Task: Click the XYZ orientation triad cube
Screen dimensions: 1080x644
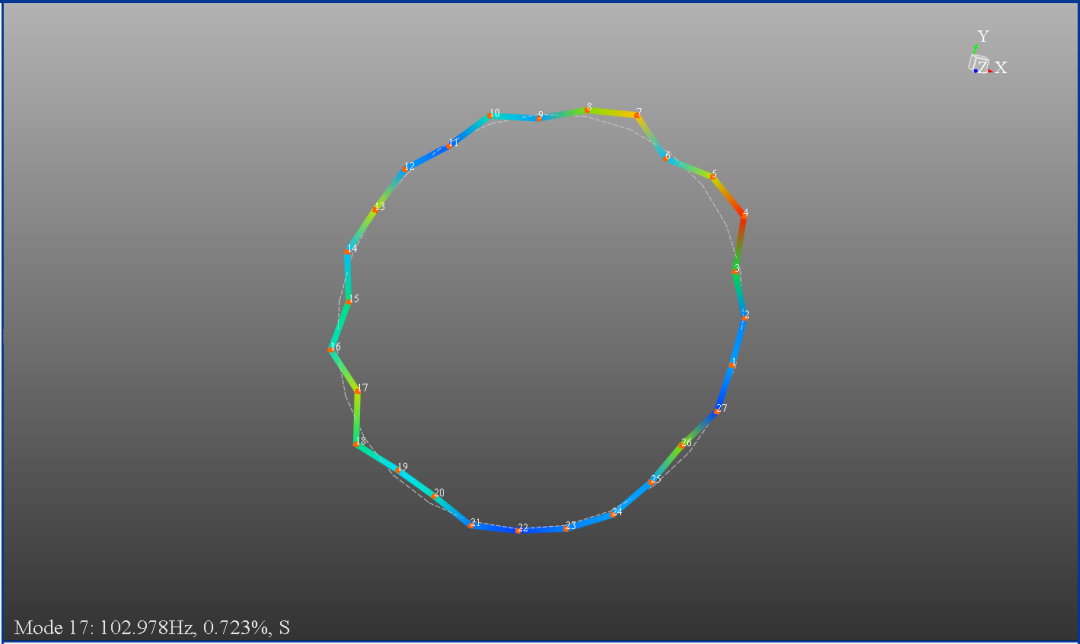Action: point(978,63)
